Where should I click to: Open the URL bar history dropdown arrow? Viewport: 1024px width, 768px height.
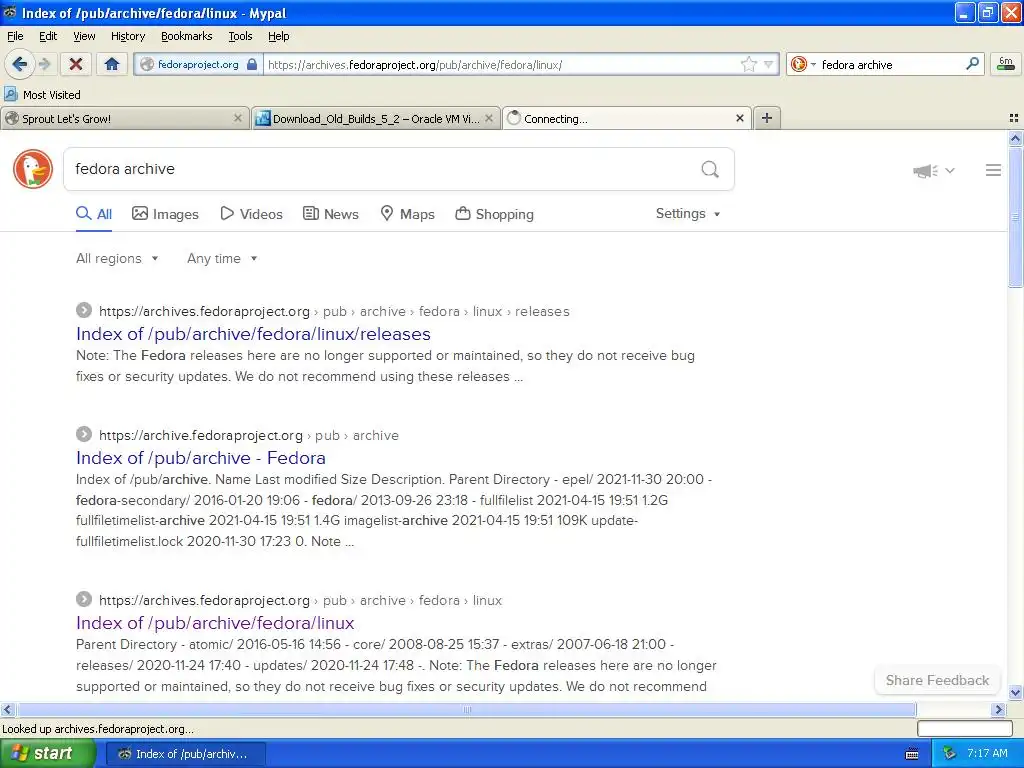(769, 65)
